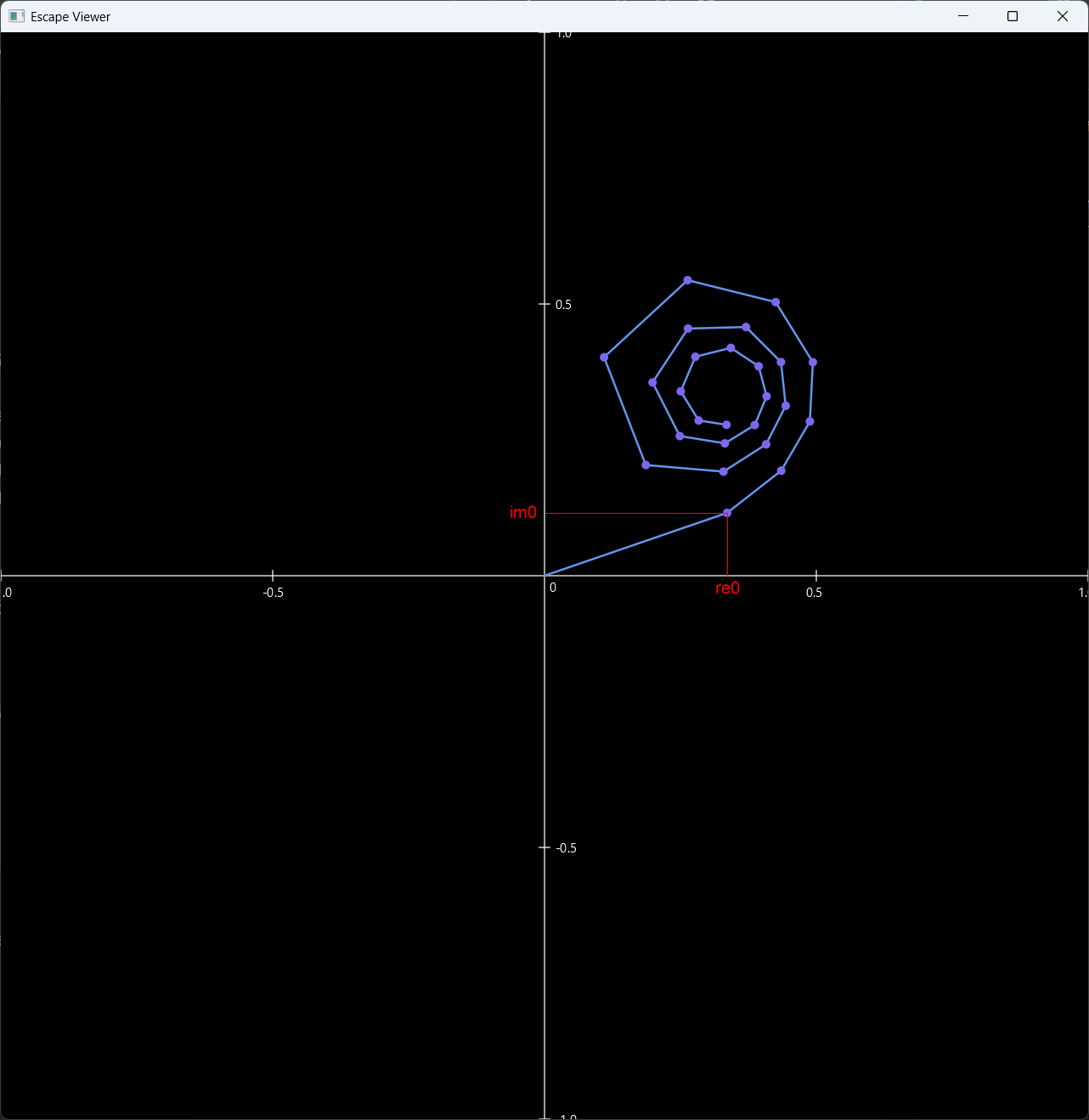The height and width of the screenshot is (1120, 1089).
Task: Click the red re0 label
Action: click(728, 588)
